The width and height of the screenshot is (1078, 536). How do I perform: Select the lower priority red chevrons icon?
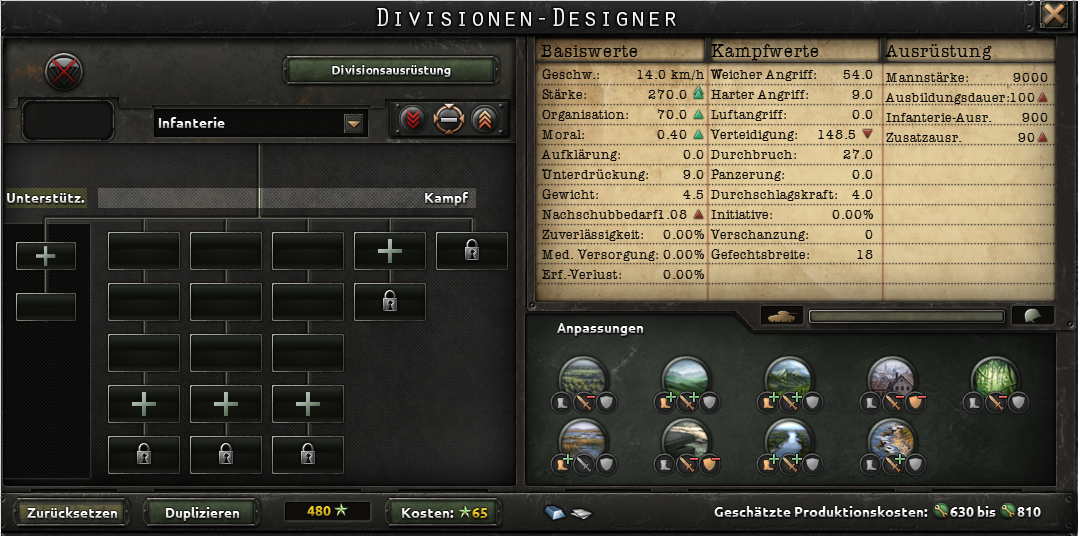[413, 119]
